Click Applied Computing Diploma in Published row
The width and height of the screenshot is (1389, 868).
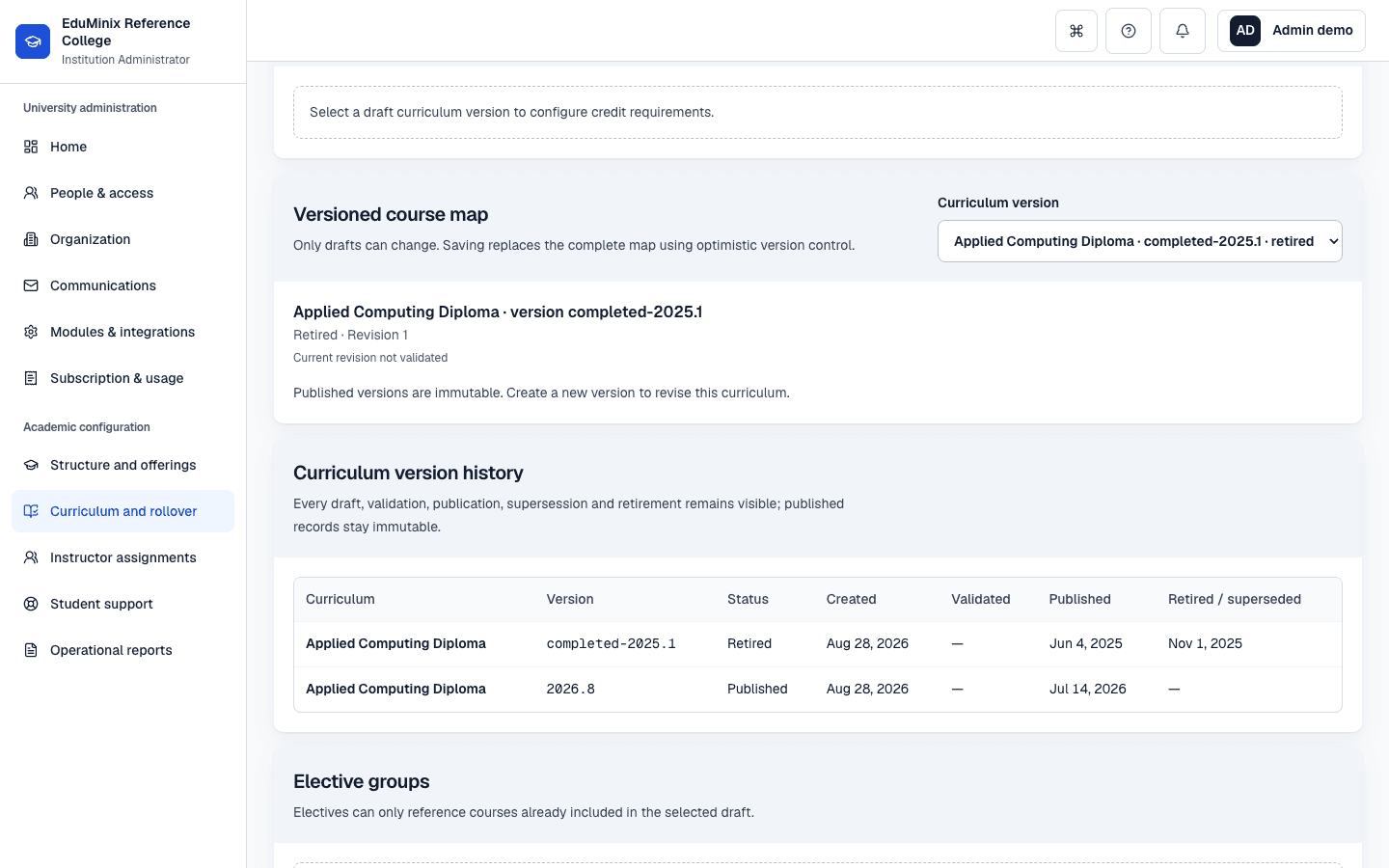(x=395, y=689)
